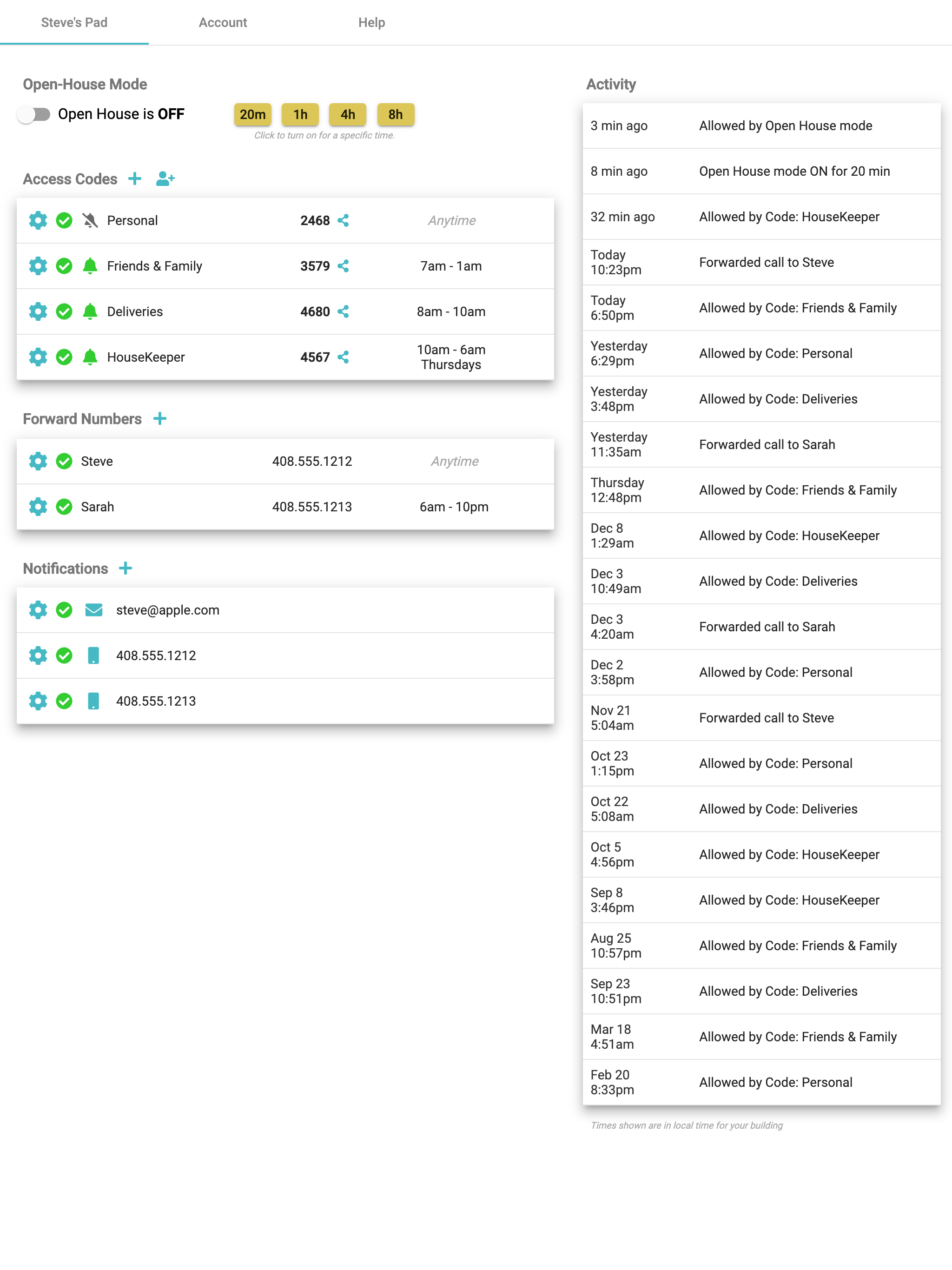Viewport: 952px width, 1270px height.
Task: Turn on Open House for 20m
Action: (x=252, y=114)
